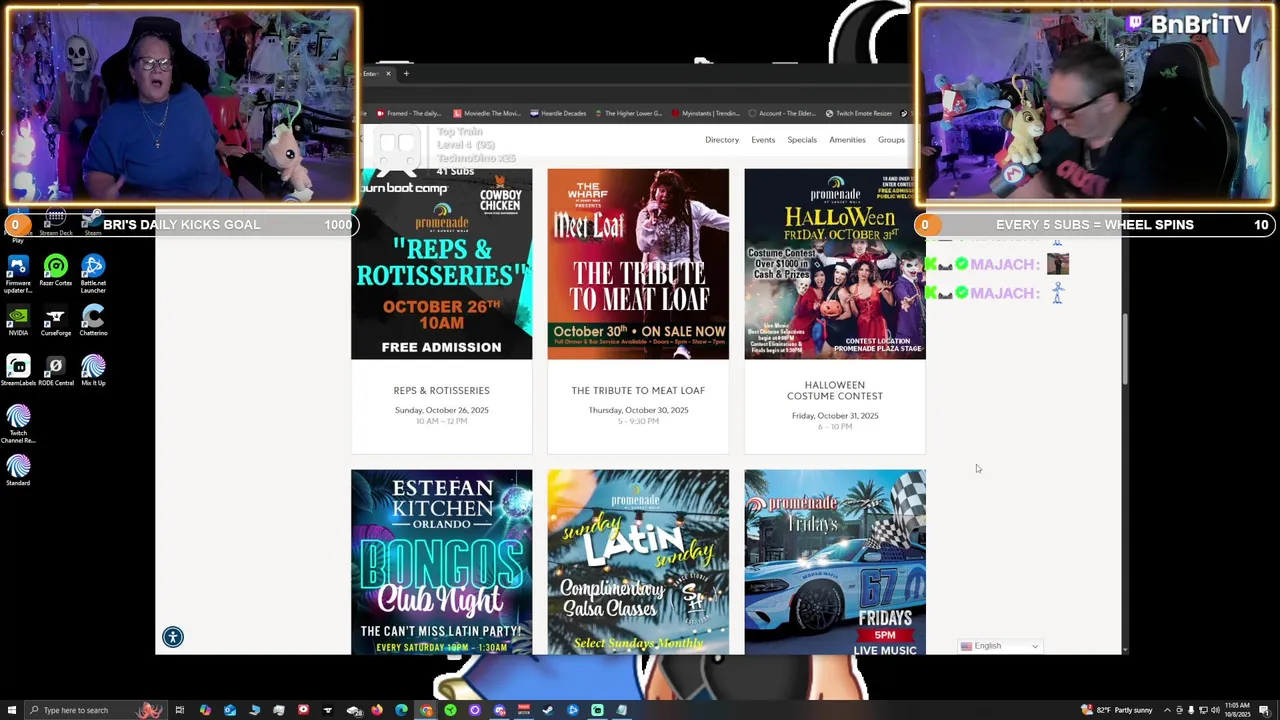Open a new browser tab
Screen dimensions: 1280x720
(406, 73)
